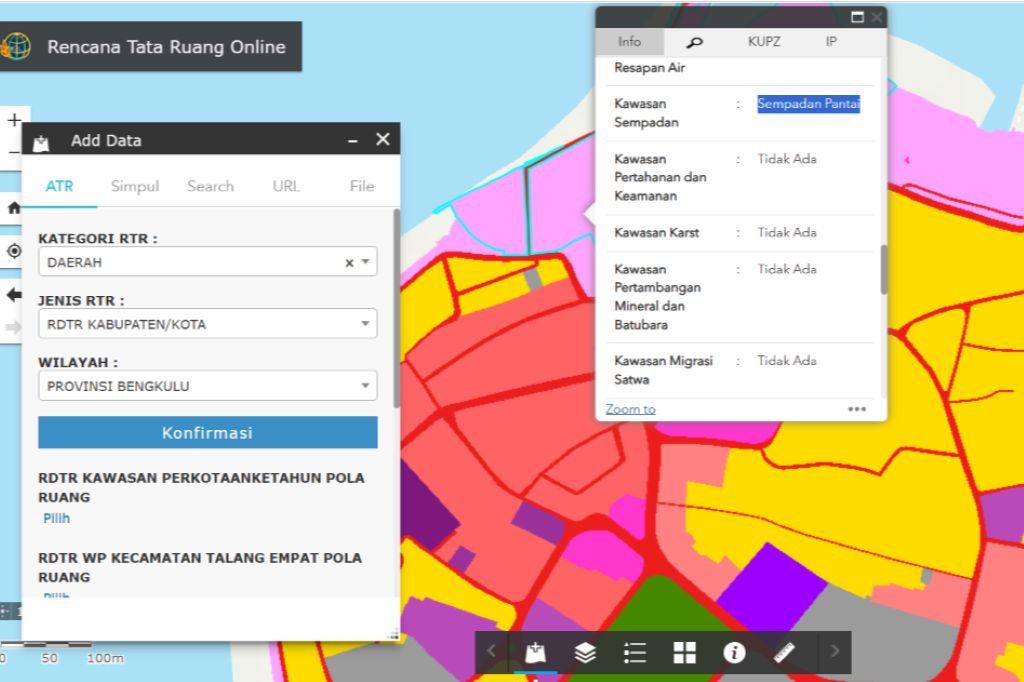Expand the Kategori RTR dropdown
The width and height of the screenshot is (1024, 682).
(x=366, y=261)
